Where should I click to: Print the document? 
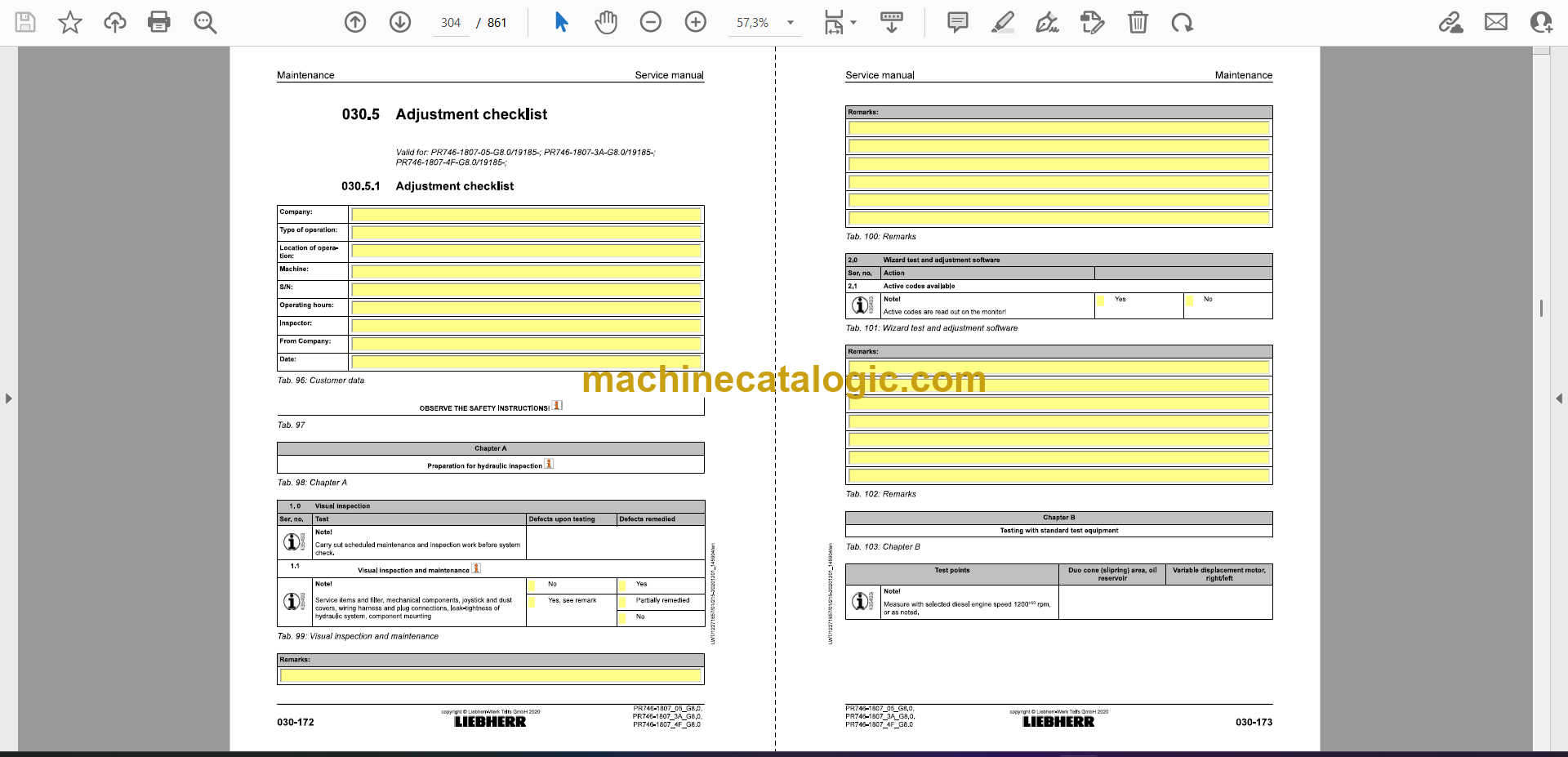[159, 22]
